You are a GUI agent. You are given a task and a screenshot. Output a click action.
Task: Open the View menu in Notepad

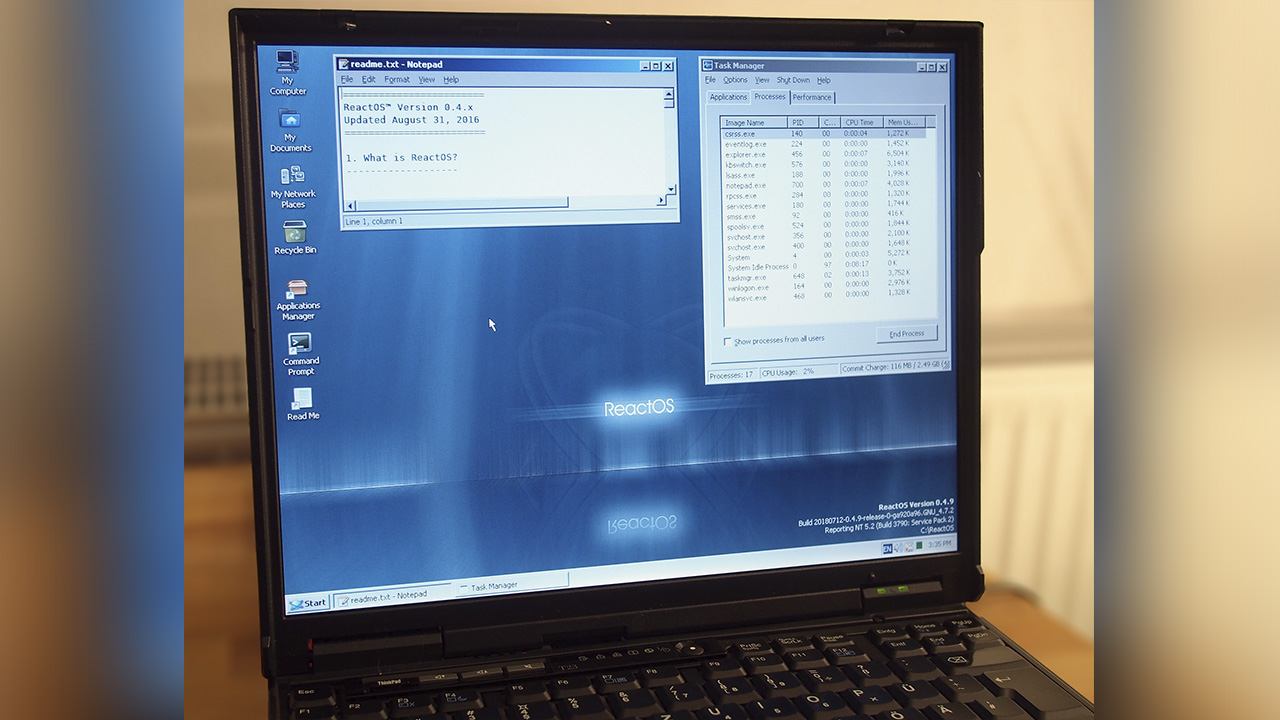(x=427, y=80)
